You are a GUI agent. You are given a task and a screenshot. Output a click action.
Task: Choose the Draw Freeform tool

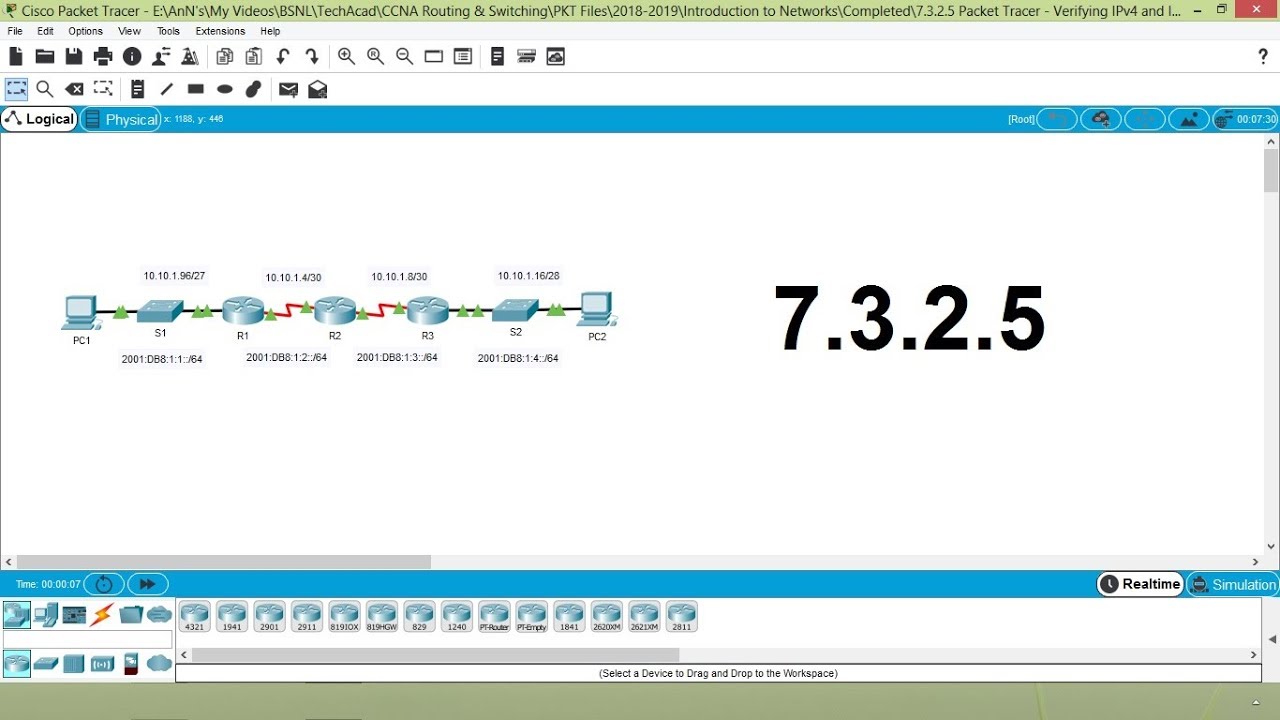(x=254, y=89)
